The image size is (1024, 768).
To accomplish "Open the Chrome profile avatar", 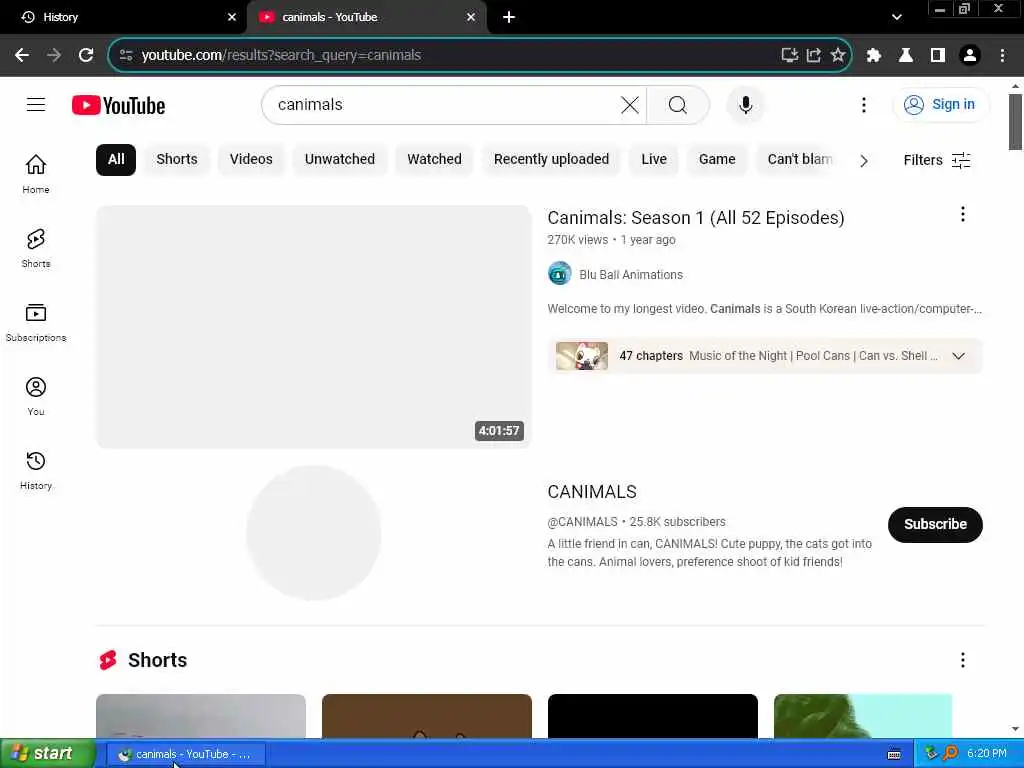I will click(x=970, y=55).
